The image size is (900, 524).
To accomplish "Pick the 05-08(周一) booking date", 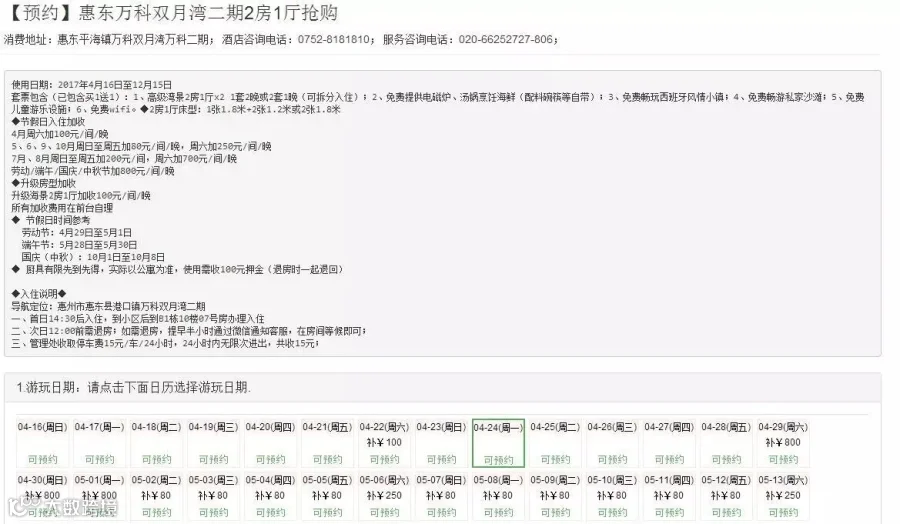I will (x=498, y=496).
